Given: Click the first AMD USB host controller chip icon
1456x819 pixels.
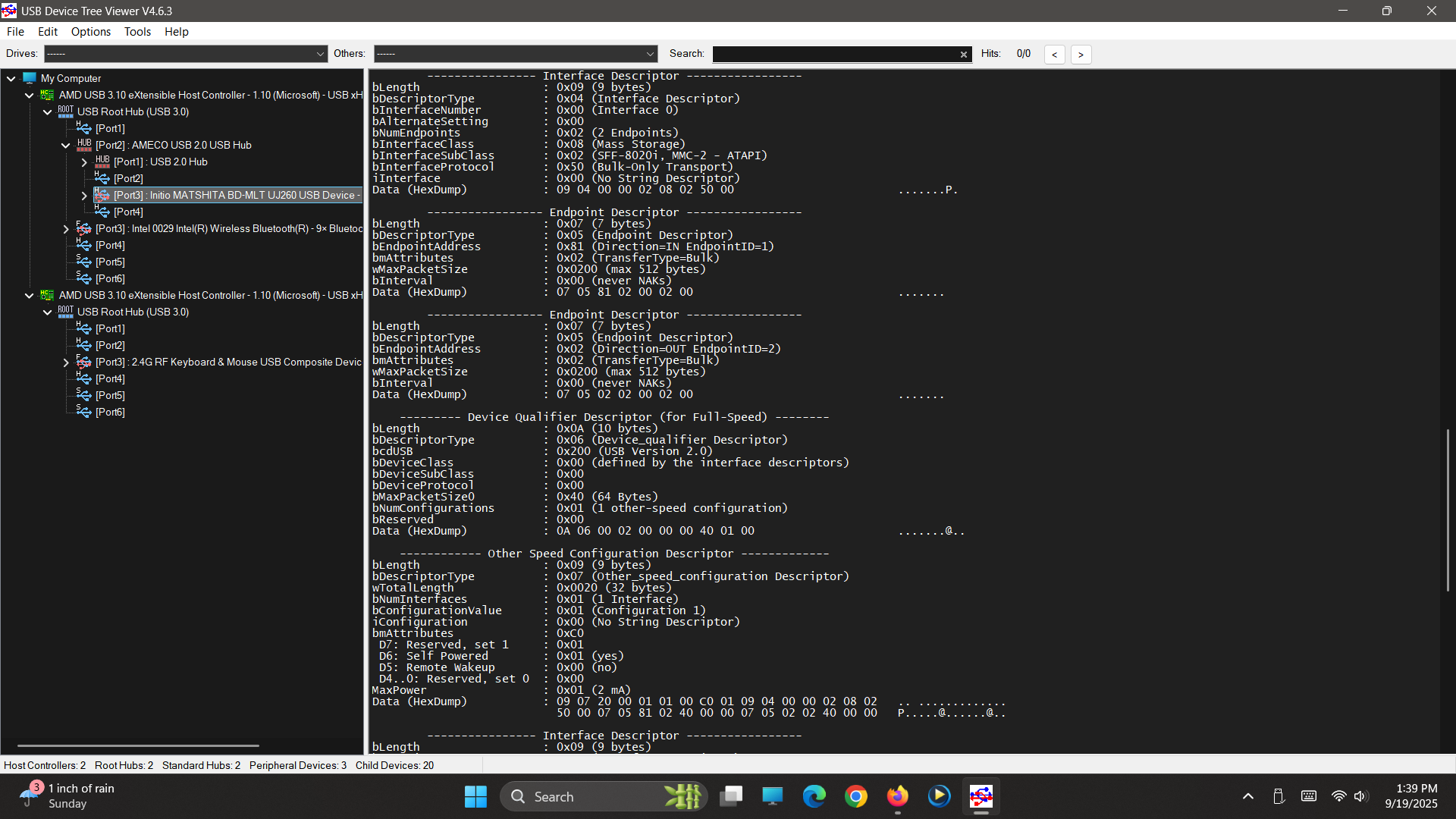Looking at the screenshot, I should coord(47,95).
